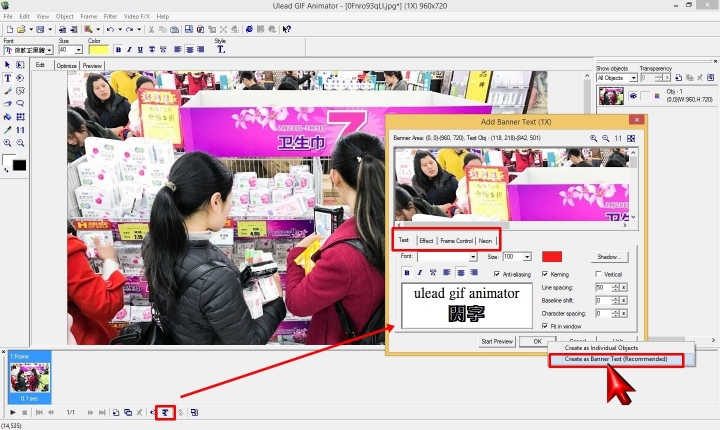Click the Undo arrow icon
This screenshot has height=430, width=720.
coord(110,29)
